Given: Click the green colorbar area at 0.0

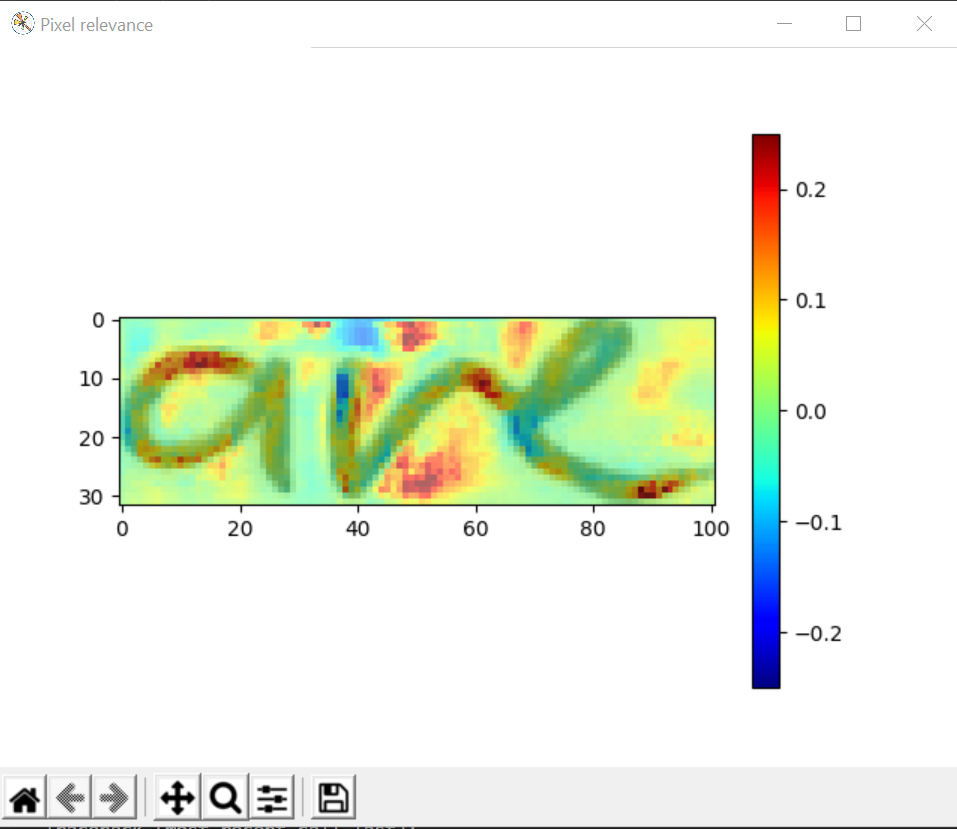Looking at the screenshot, I should point(765,411).
